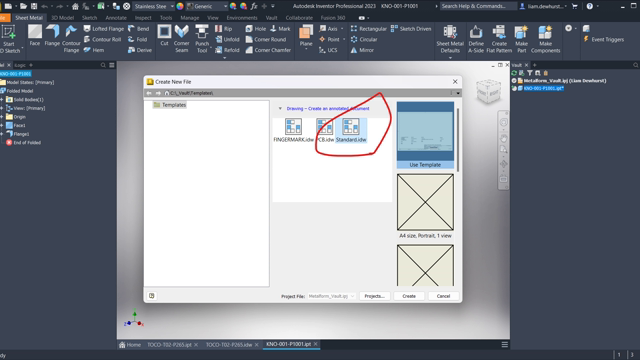Screen dimensions: 640x360
Task: Collapse the Drawing templates section
Action: click(280, 109)
